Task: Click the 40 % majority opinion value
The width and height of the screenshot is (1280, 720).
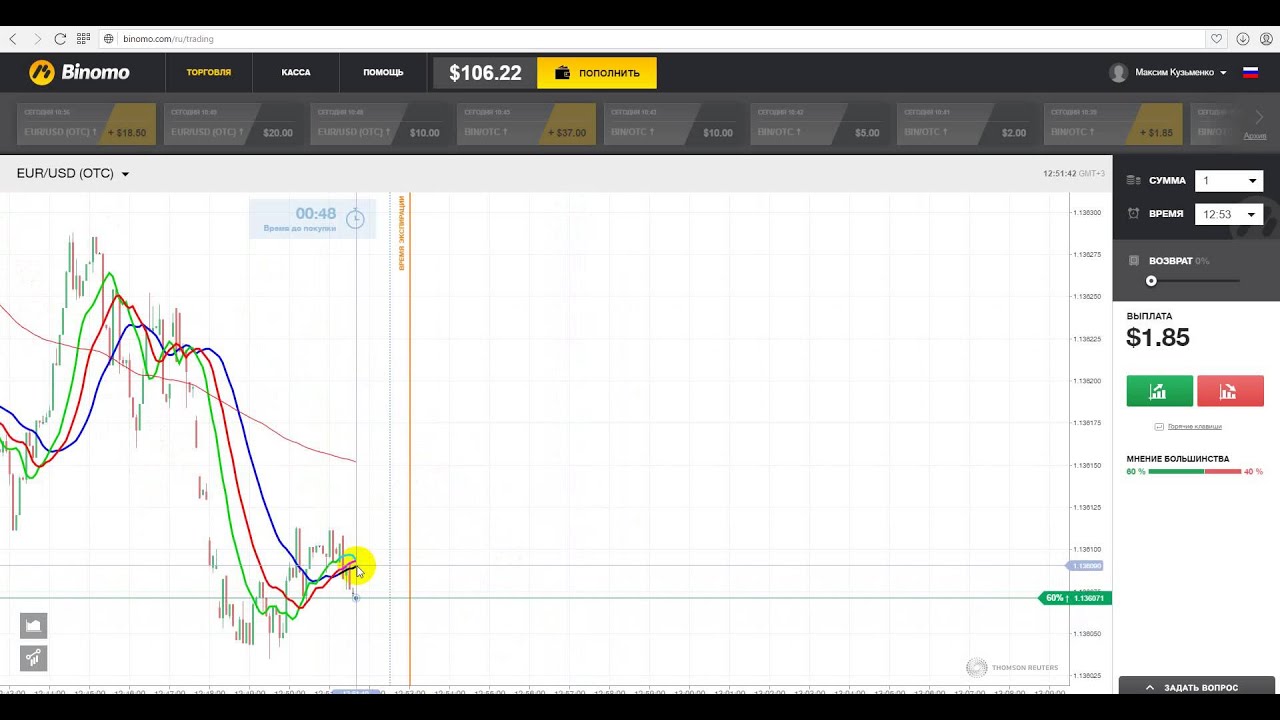Action: [1253, 471]
